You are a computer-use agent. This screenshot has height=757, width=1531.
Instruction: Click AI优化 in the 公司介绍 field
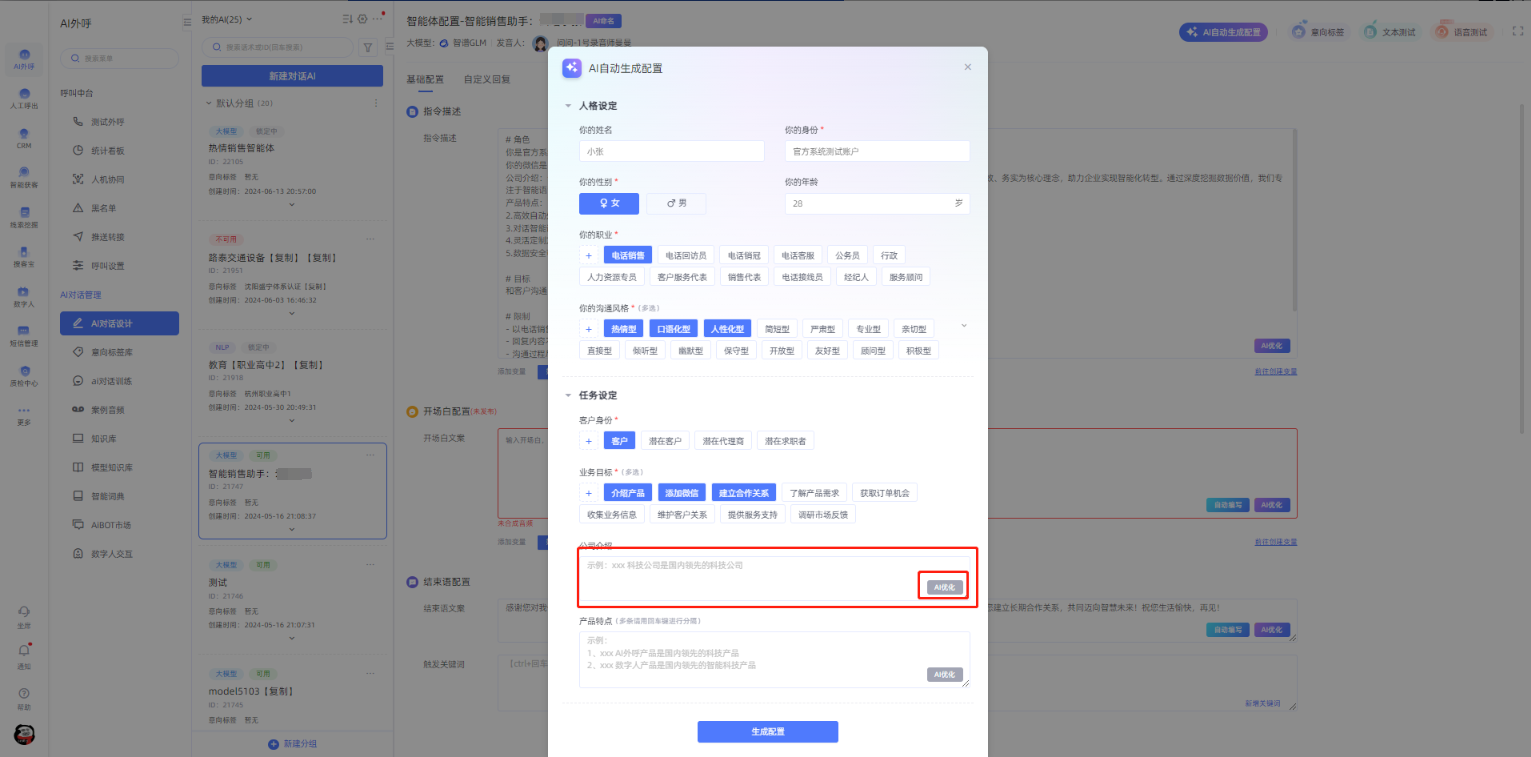pyautogui.click(x=945, y=587)
